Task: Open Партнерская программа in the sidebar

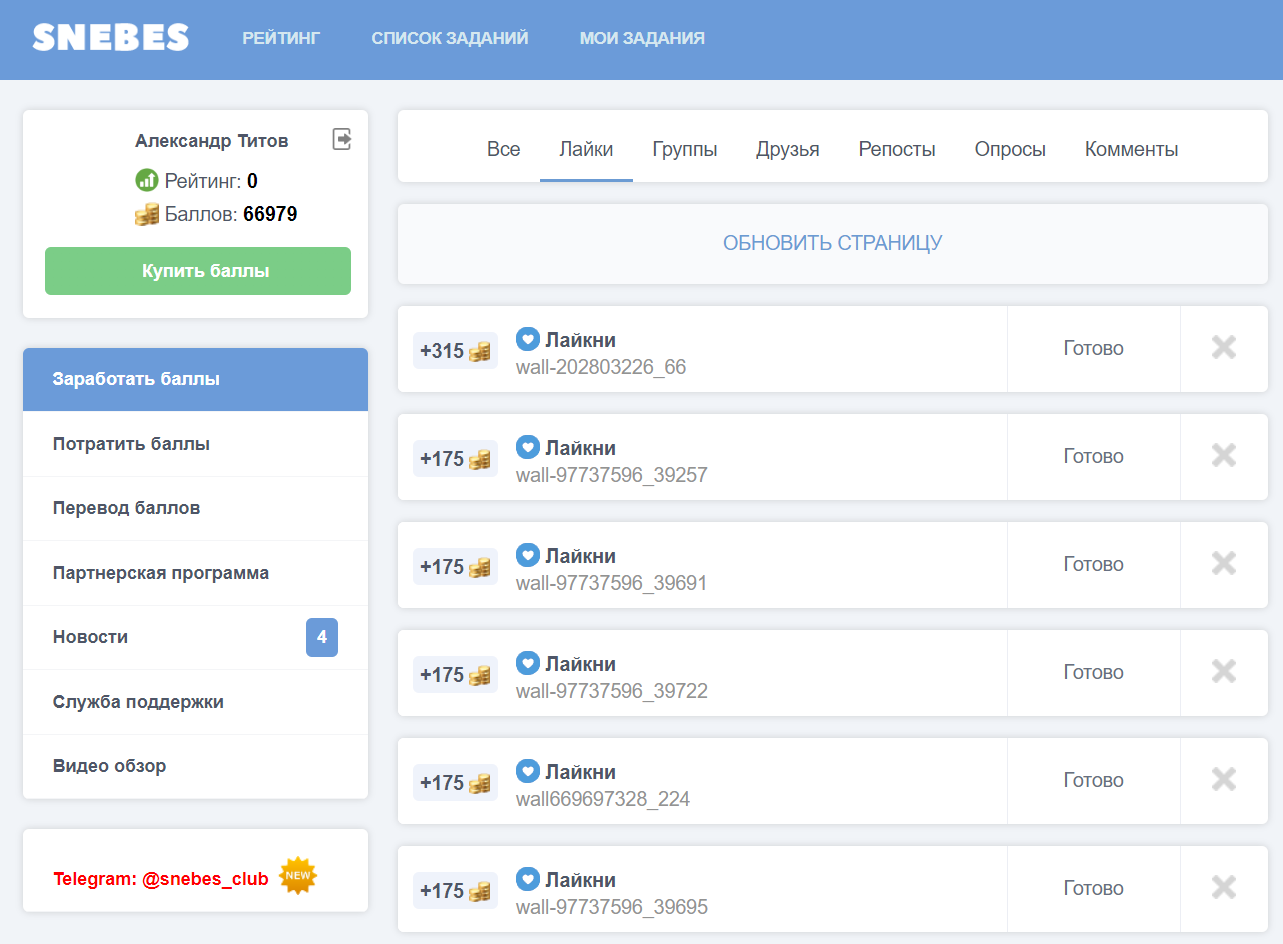Action: pyautogui.click(x=195, y=573)
